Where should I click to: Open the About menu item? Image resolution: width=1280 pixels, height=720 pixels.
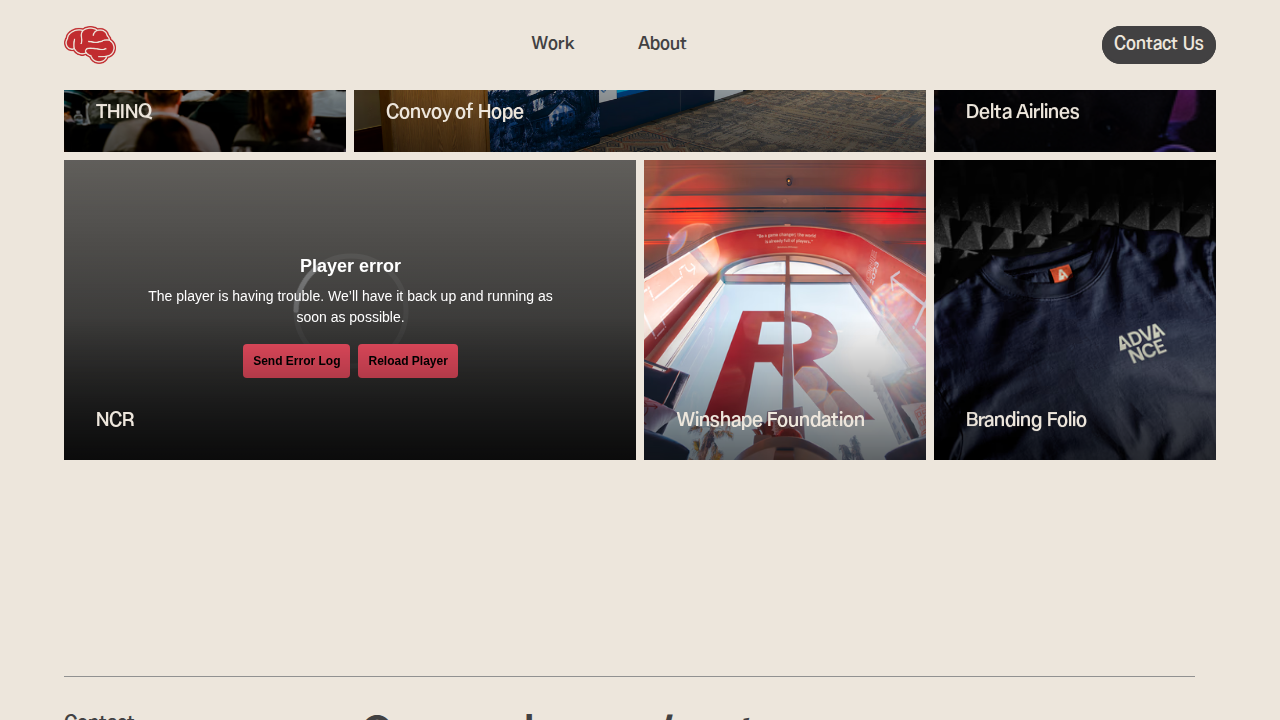[x=662, y=43]
